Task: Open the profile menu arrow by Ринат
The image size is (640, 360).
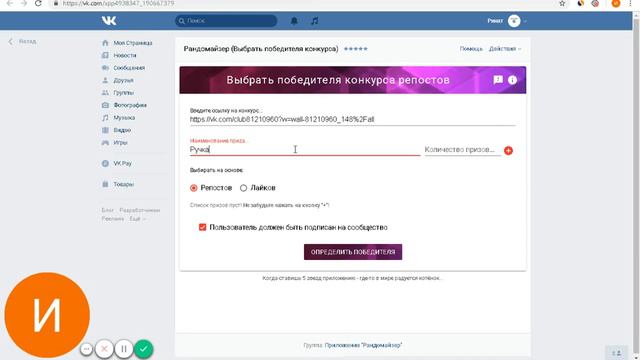Action: [525, 21]
